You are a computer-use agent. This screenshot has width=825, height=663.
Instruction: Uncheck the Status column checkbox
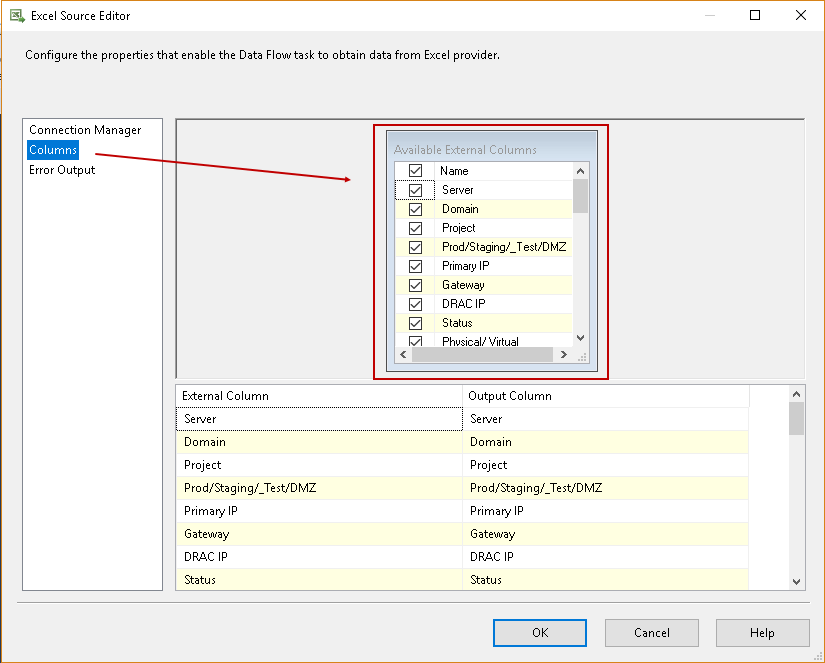(415, 323)
